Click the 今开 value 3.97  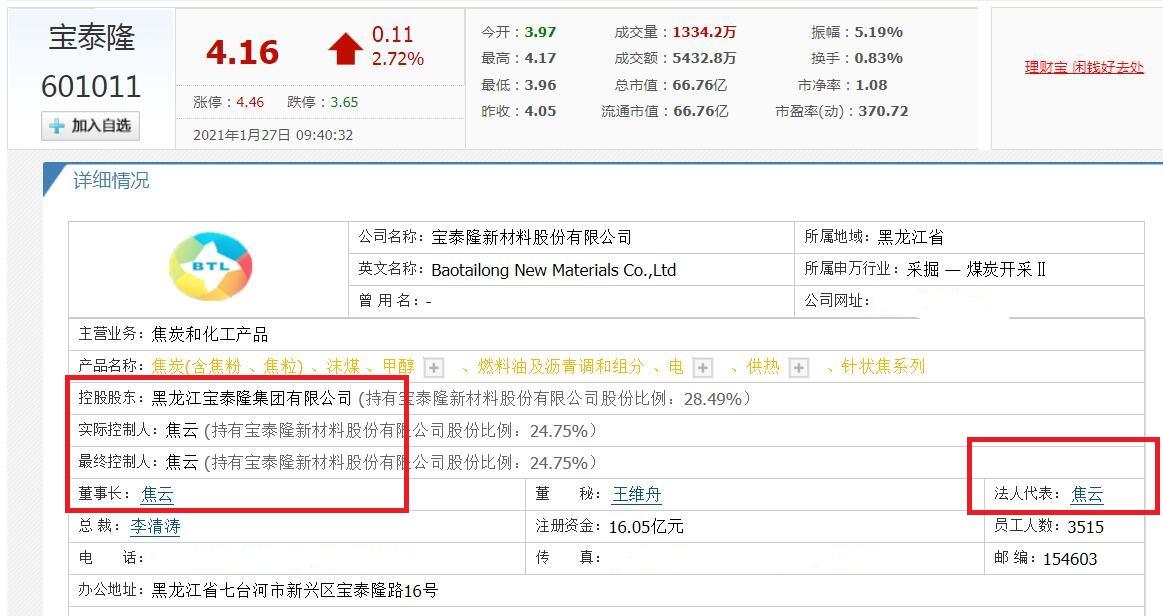pos(540,32)
